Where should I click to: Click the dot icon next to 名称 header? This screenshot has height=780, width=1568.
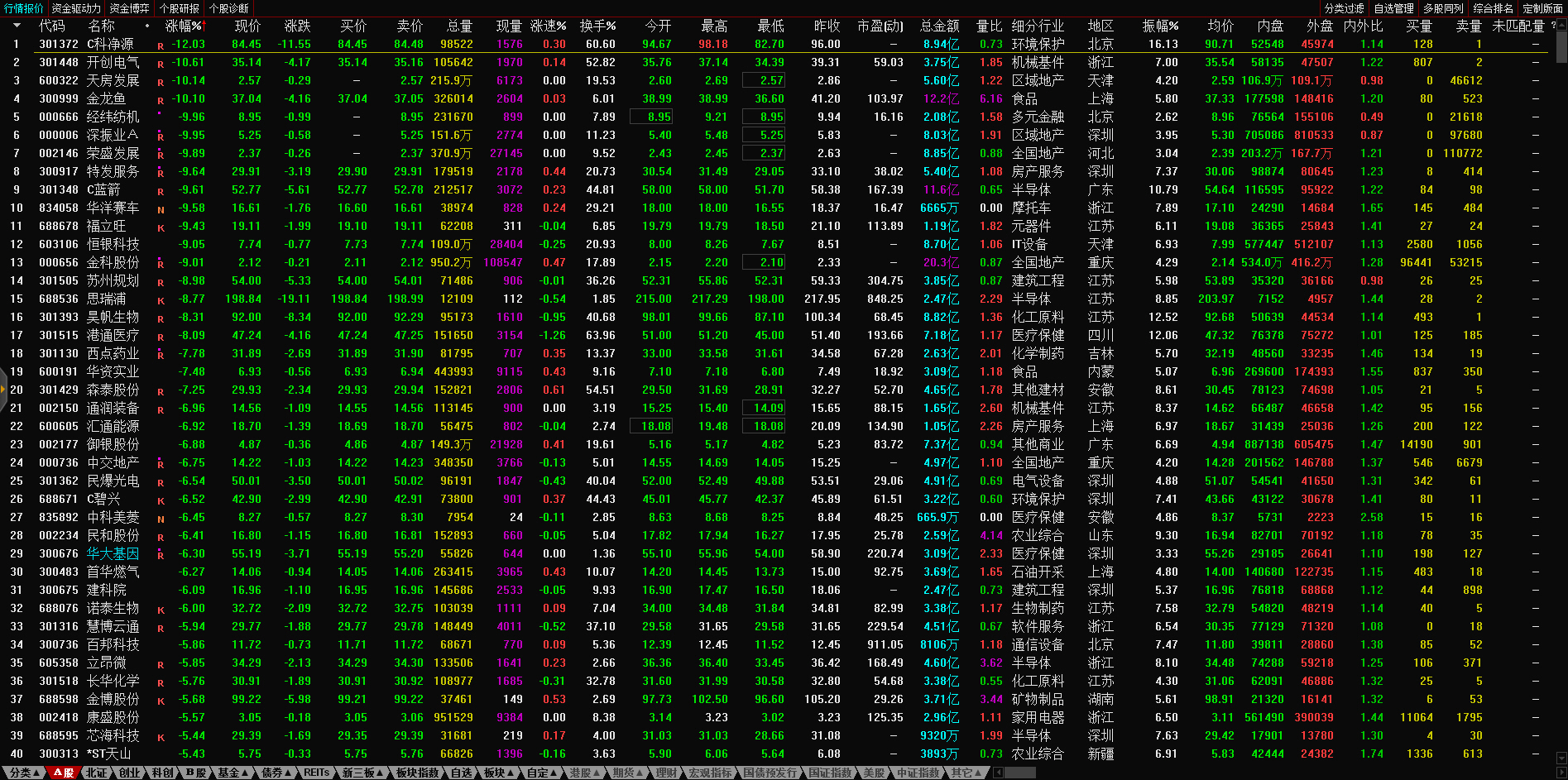147,26
